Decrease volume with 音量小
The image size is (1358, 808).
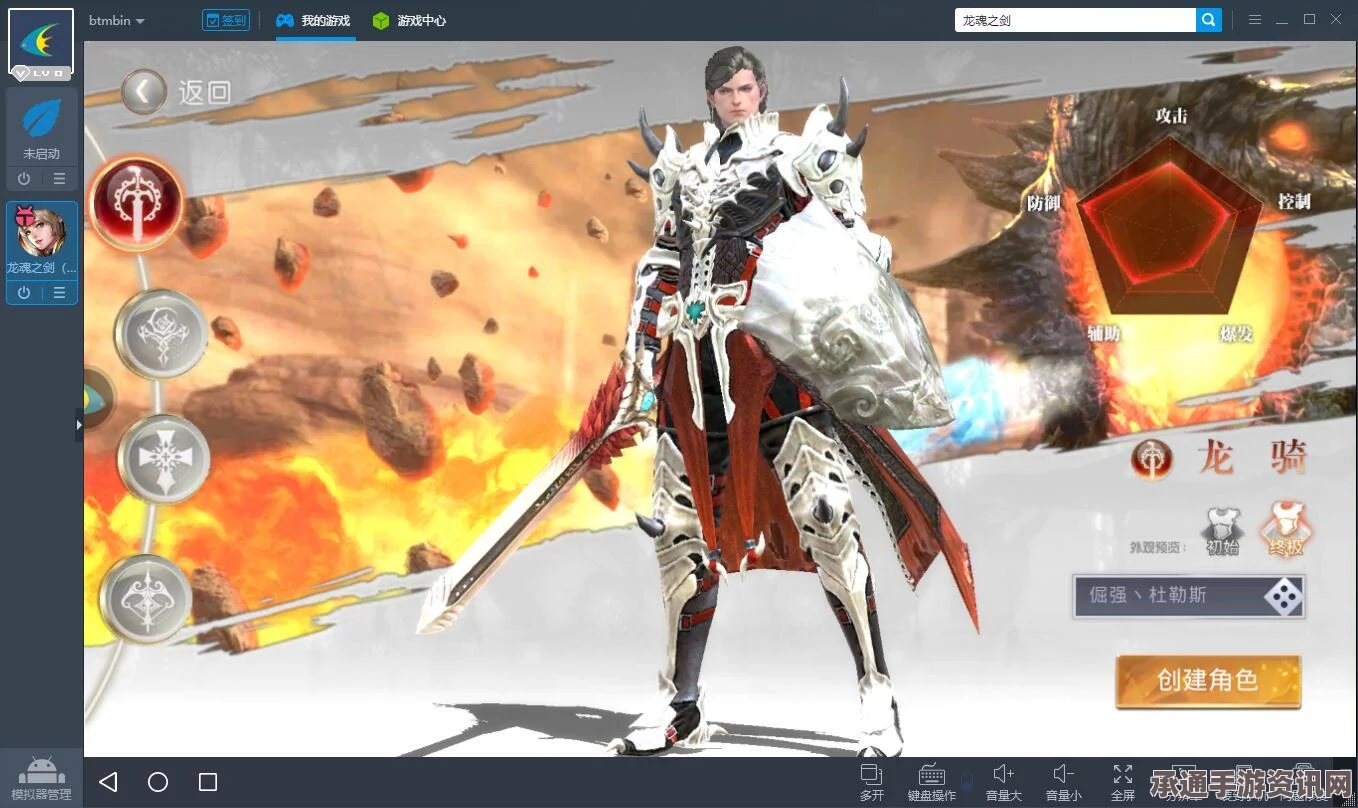click(x=1064, y=783)
